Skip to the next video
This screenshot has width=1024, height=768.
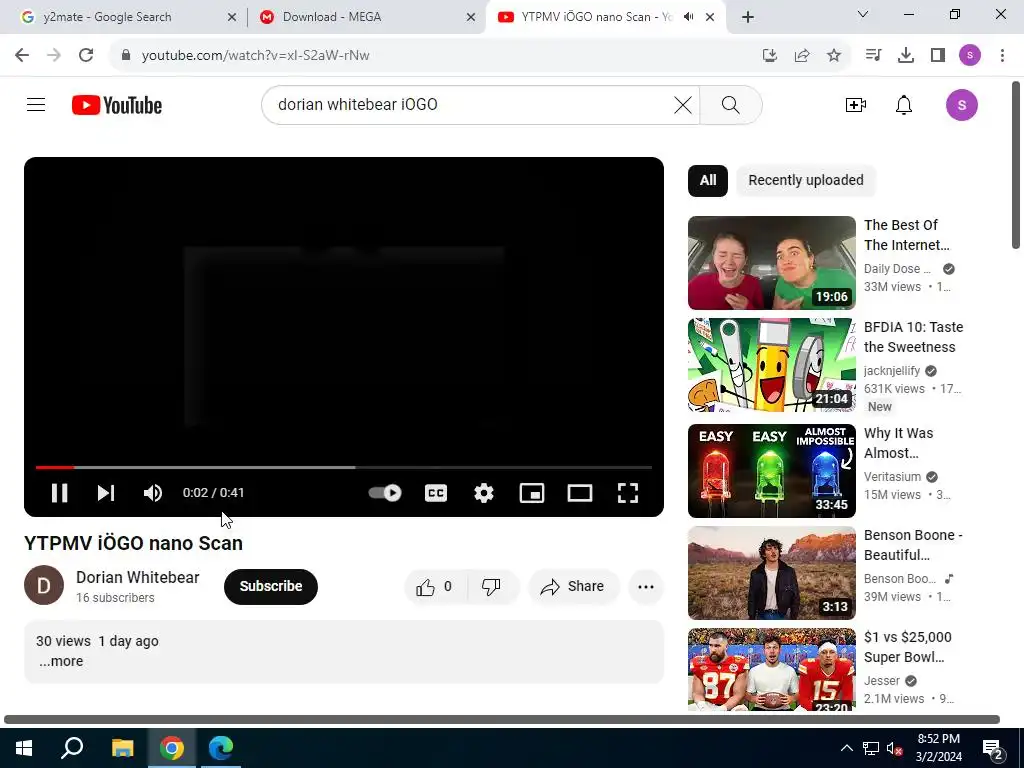click(x=106, y=493)
